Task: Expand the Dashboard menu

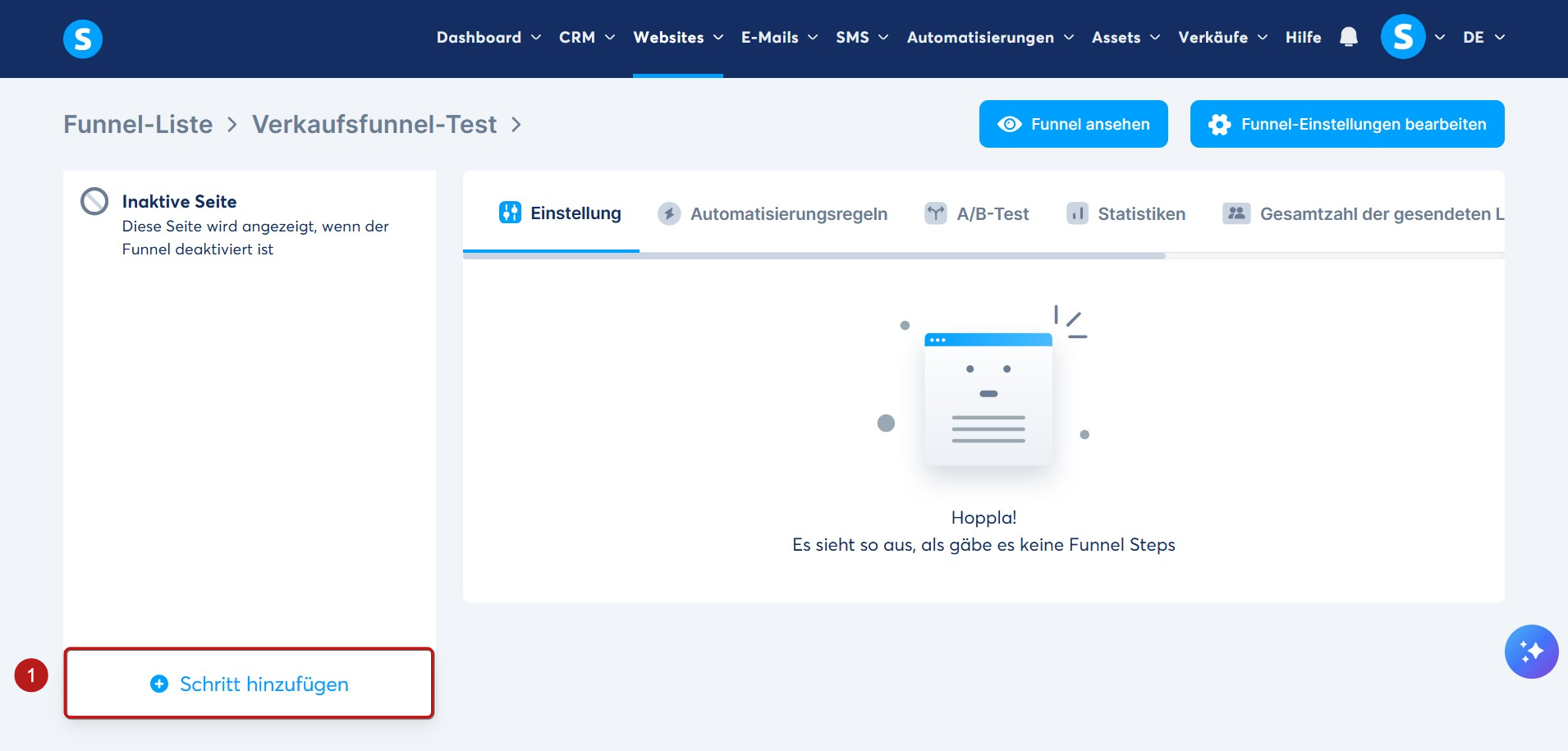Action: pos(488,37)
